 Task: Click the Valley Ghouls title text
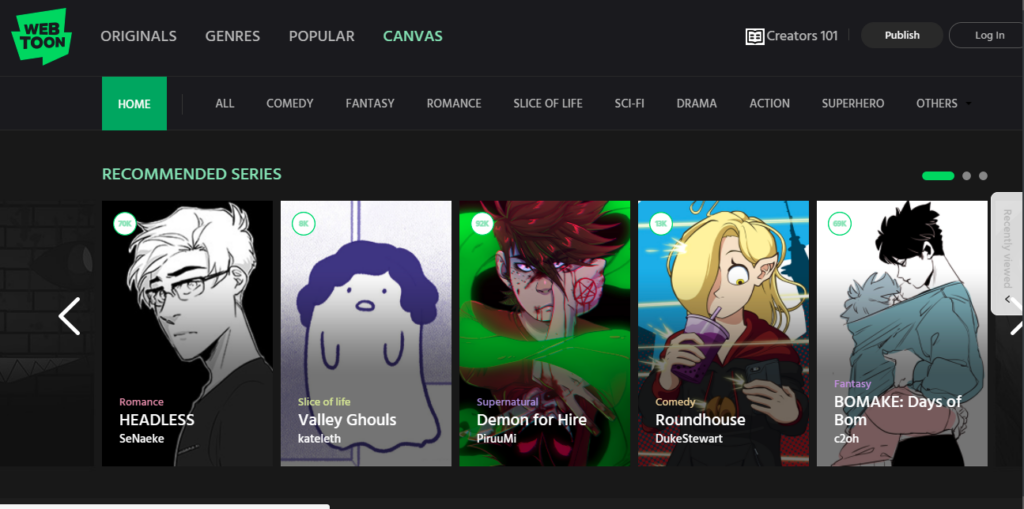tap(347, 419)
